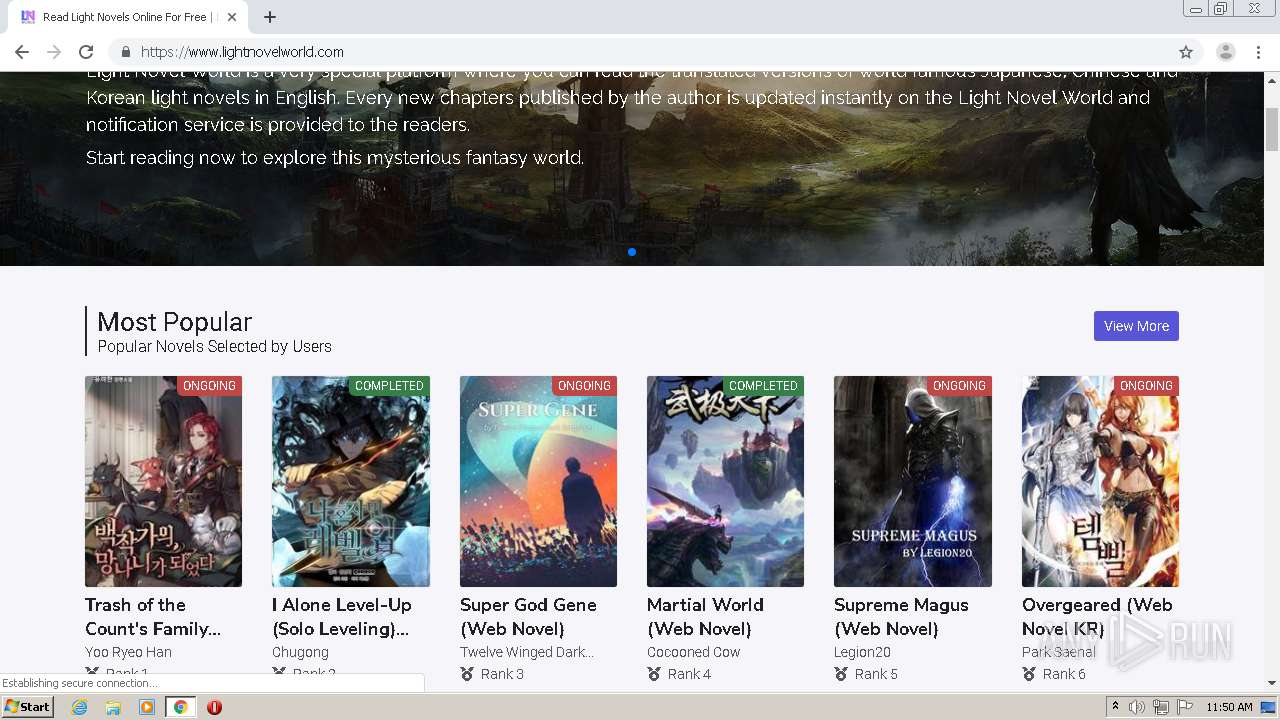Image resolution: width=1280 pixels, height=720 pixels.
Task: Open Martial World cover image
Action: tap(725, 481)
